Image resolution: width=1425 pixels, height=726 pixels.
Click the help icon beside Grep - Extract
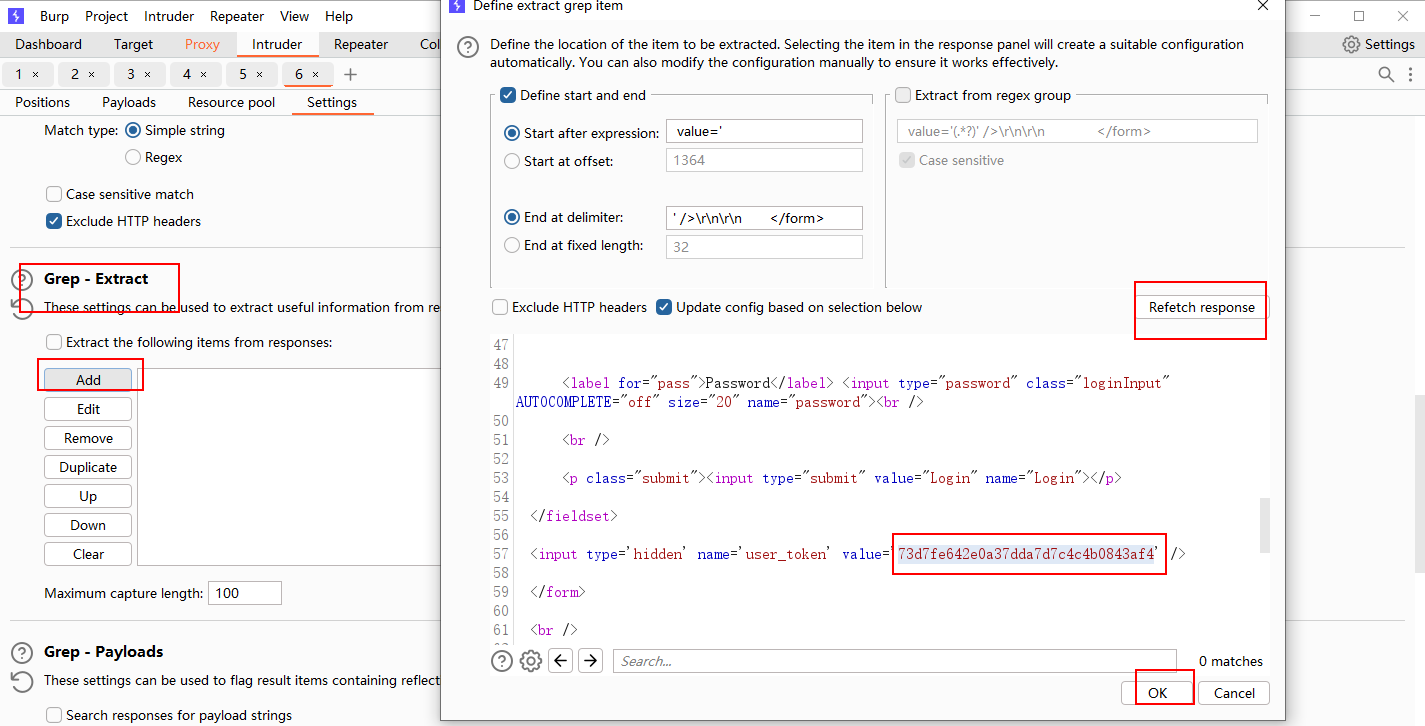(22, 280)
